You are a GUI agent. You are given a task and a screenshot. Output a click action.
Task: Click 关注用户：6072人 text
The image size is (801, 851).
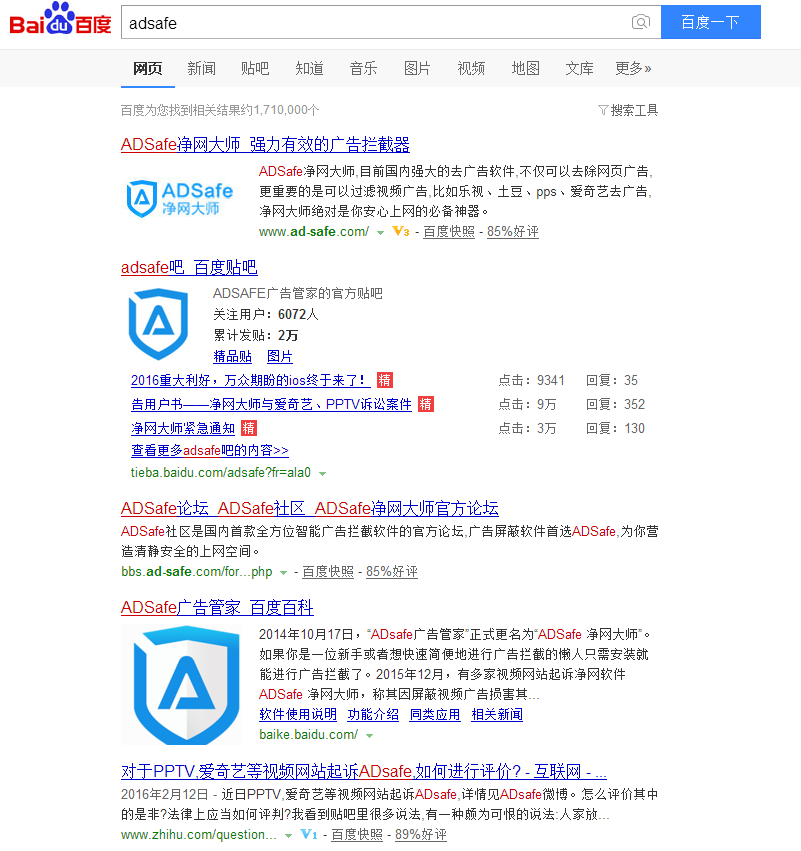266,314
